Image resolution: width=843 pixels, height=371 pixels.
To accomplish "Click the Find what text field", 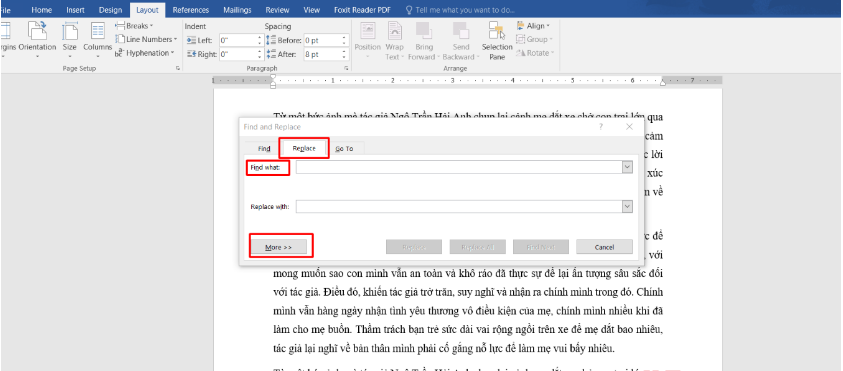I will point(459,168).
